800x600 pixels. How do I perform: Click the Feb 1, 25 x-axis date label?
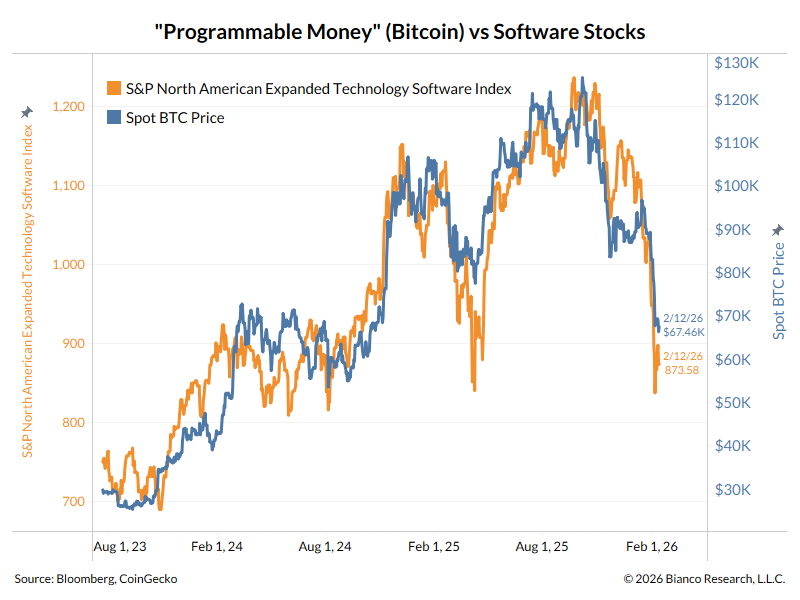pos(433,547)
